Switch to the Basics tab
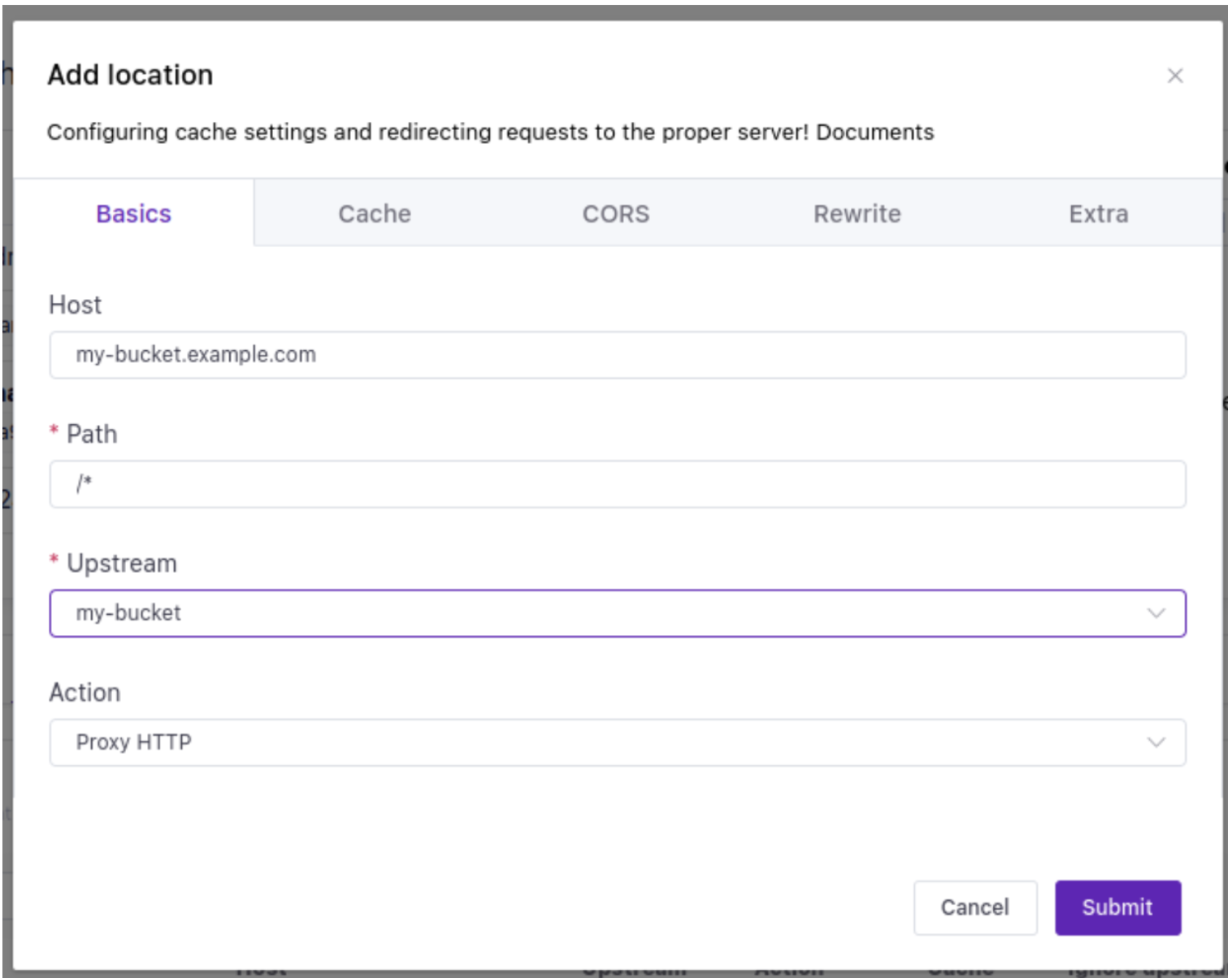Image resolution: width=1232 pixels, height=978 pixels. point(134,214)
